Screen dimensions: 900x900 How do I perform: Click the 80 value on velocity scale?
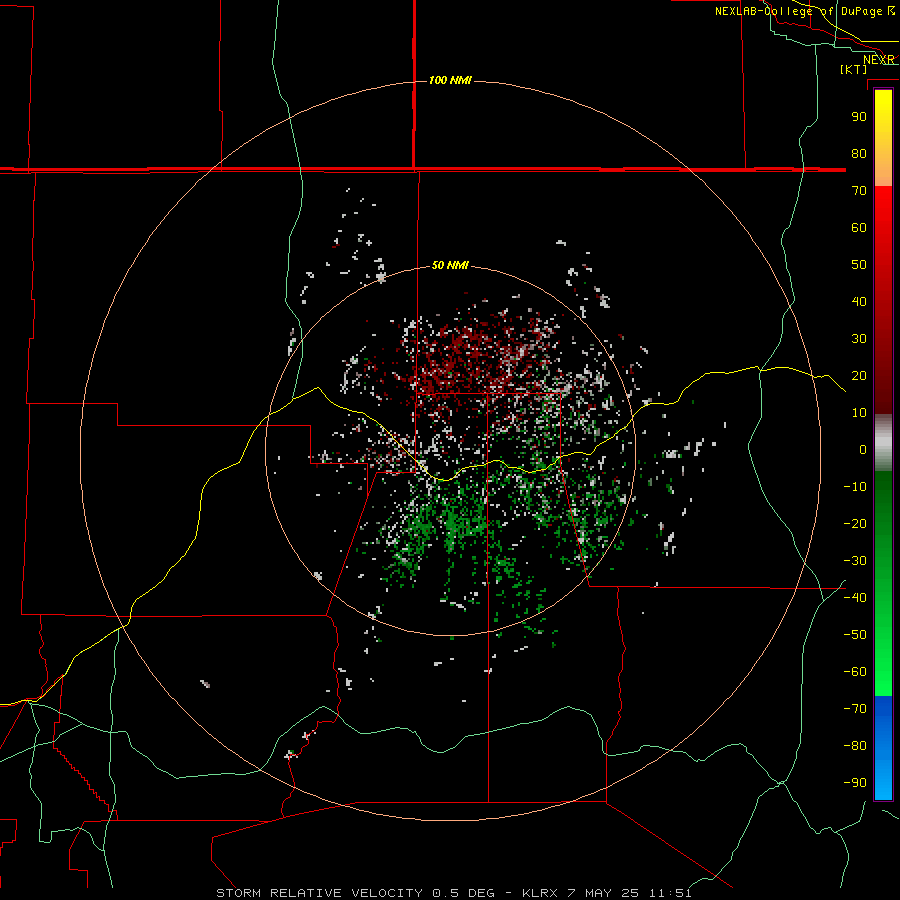(x=859, y=153)
